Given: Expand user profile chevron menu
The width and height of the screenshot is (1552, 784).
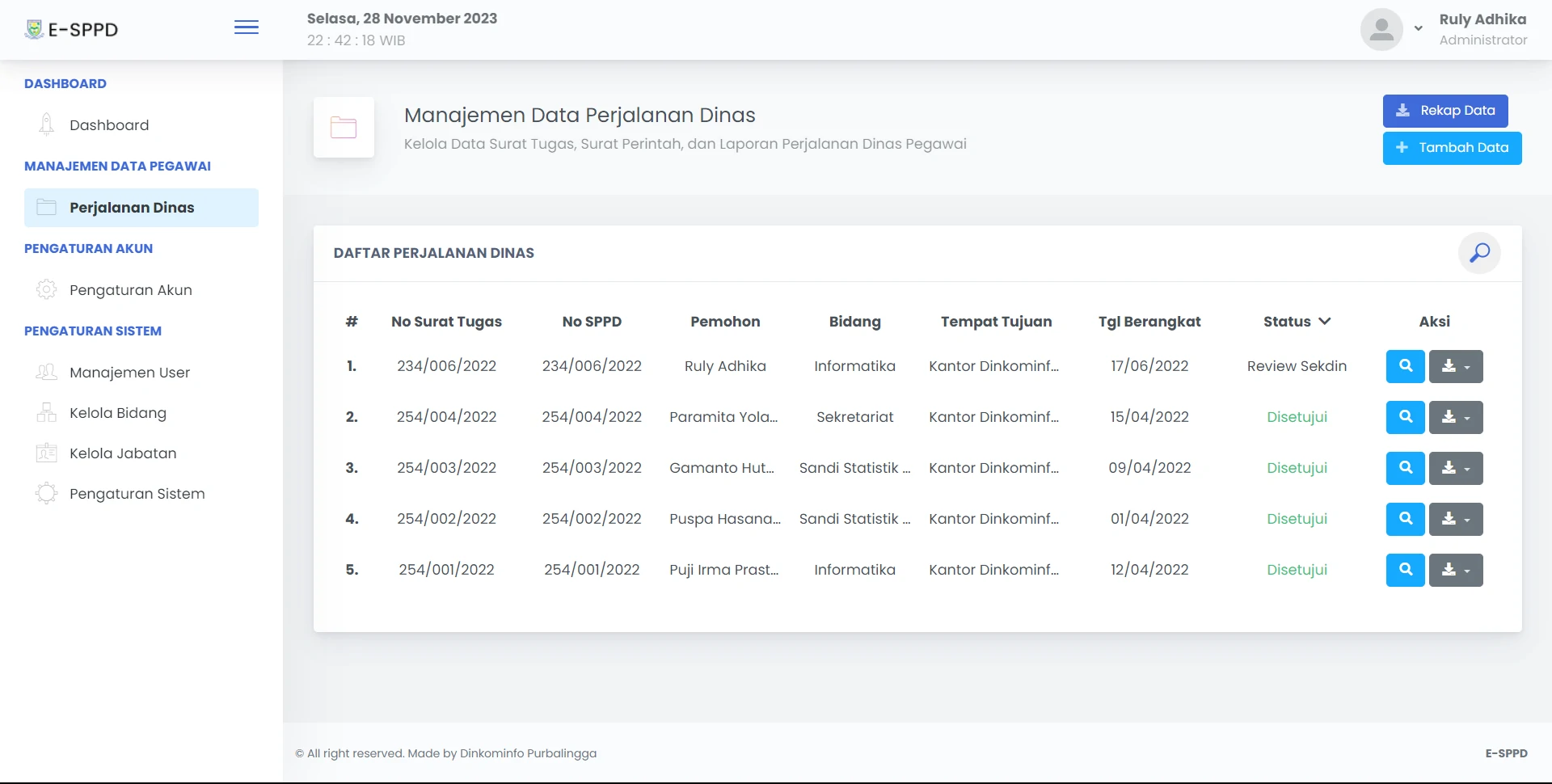Looking at the screenshot, I should click(x=1418, y=29).
